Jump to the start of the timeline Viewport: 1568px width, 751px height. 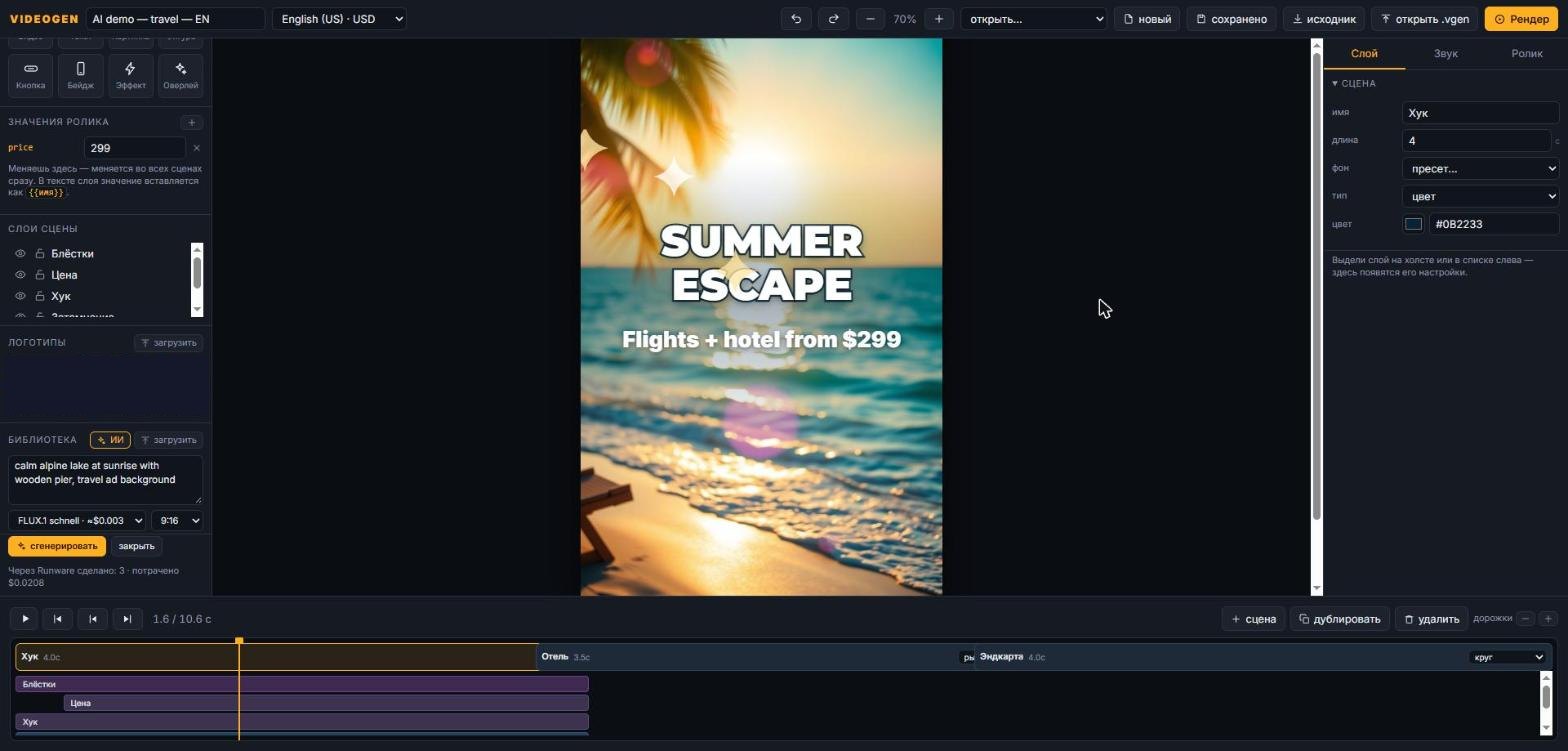[x=58, y=619]
